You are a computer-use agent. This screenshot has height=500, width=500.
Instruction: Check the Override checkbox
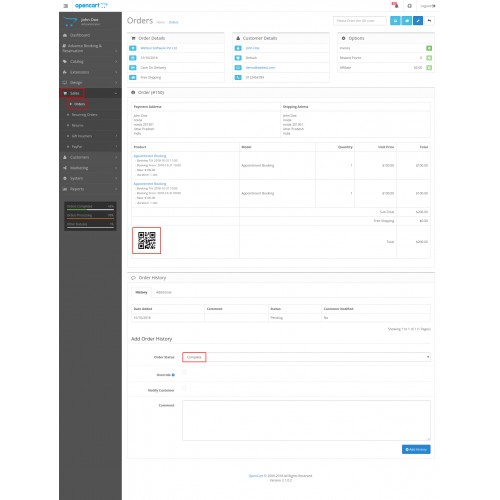click(x=184, y=372)
